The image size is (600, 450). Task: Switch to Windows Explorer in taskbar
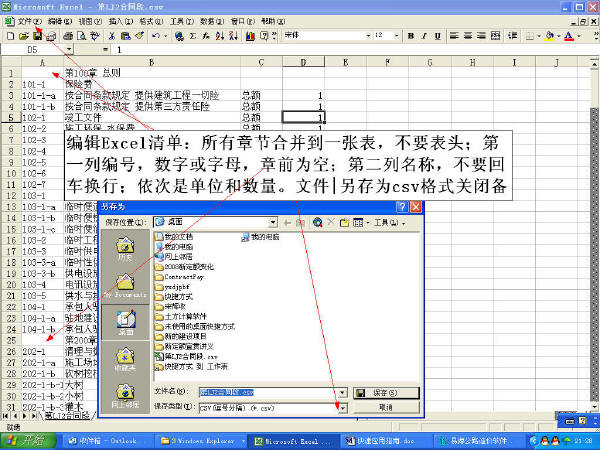[x=206, y=440]
